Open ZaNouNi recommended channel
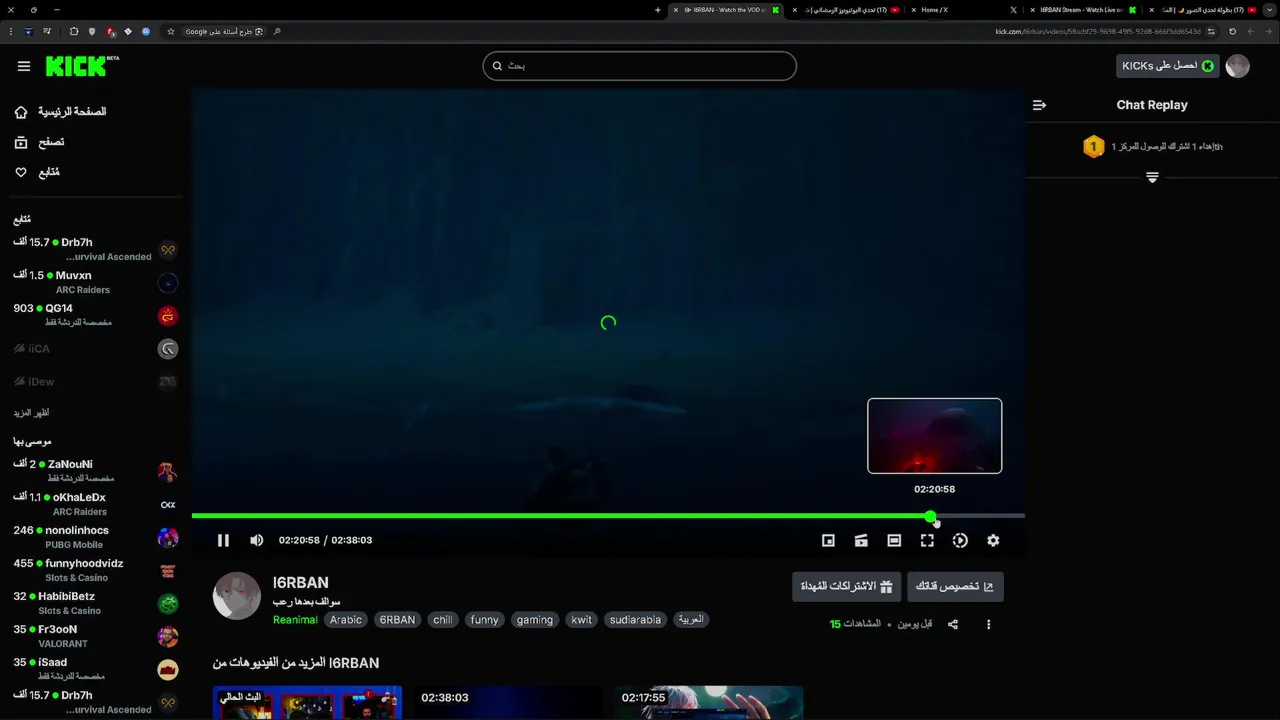This screenshot has height=720, width=1280. (95, 471)
